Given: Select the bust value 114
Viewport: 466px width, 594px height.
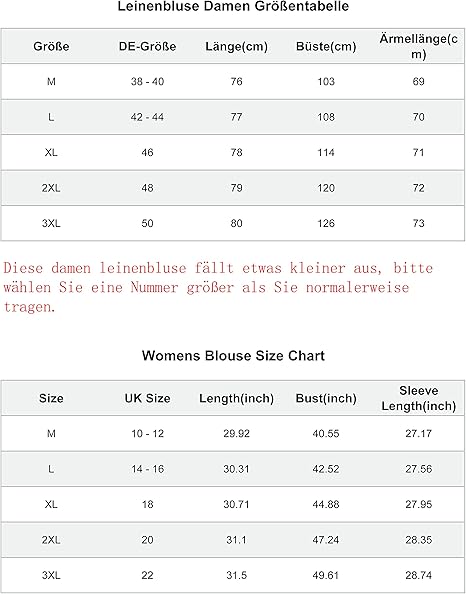Looking at the screenshot, I should [x=326, y=152].
